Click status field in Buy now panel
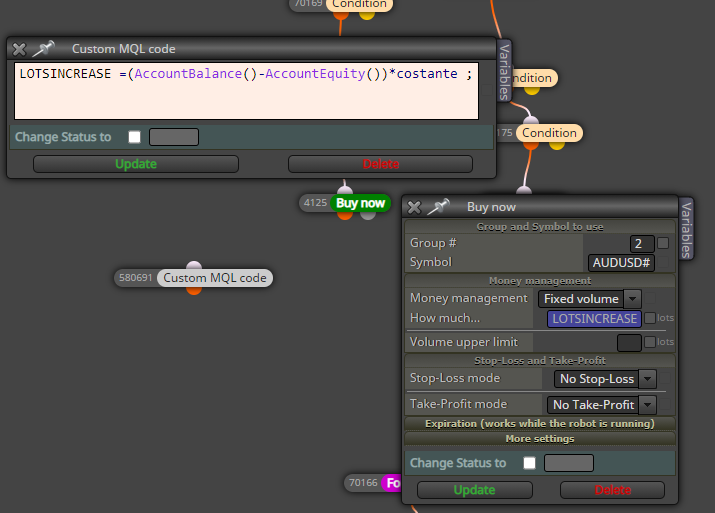 click(x=569, y=463)
